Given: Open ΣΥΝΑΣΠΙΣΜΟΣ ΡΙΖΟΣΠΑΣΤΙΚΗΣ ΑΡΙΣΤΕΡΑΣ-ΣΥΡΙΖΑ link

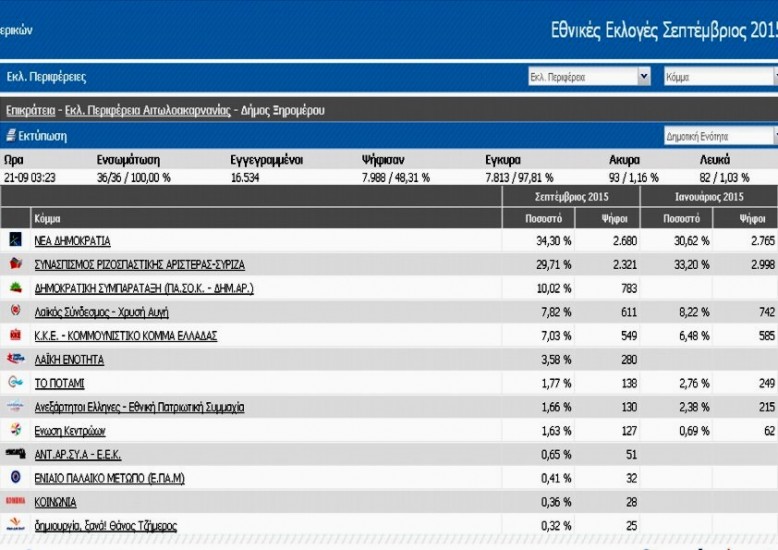Looking at the screenshot, I should pos(139,265).
